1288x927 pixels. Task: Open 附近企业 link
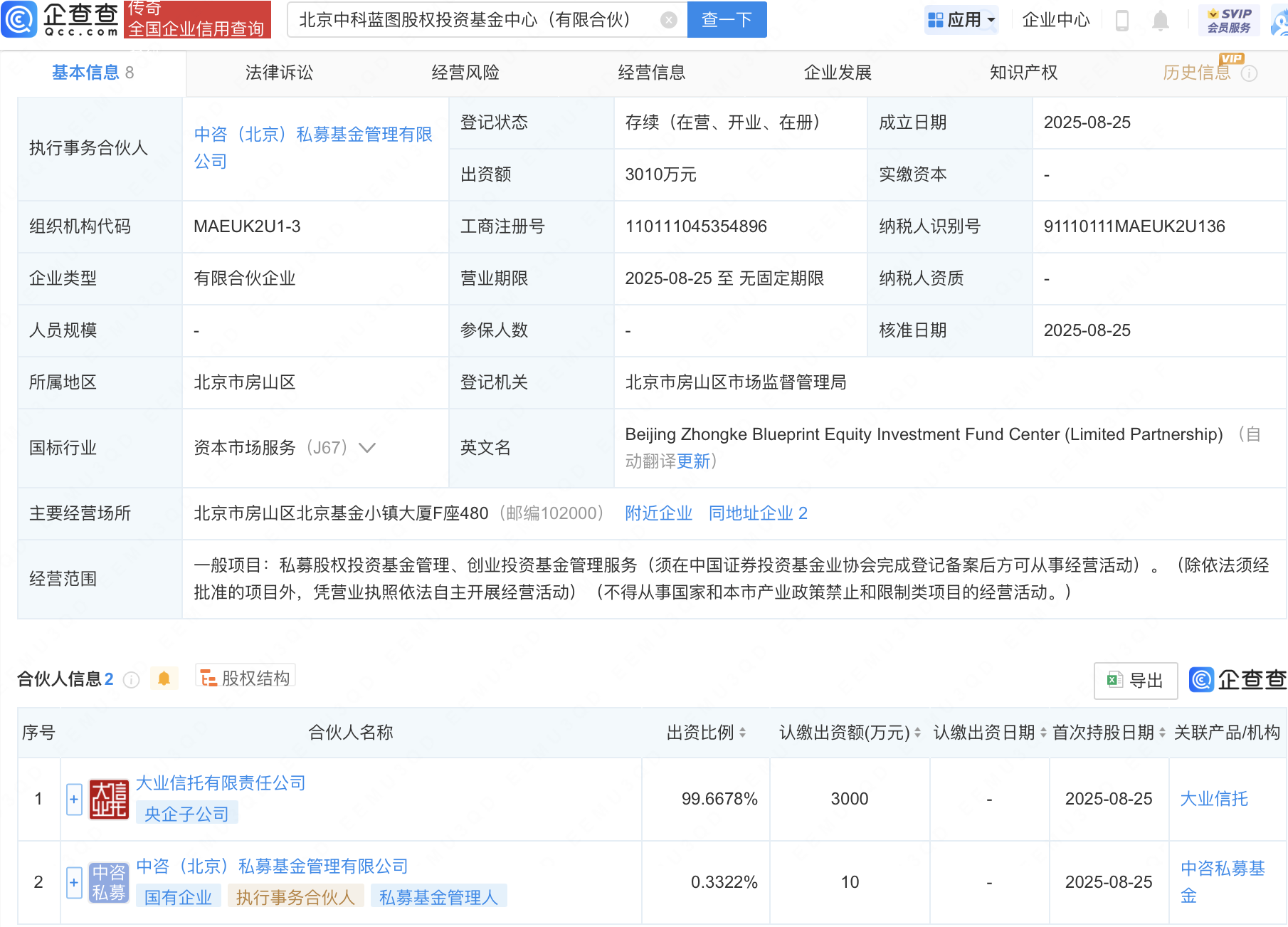[x=659, y=513]
